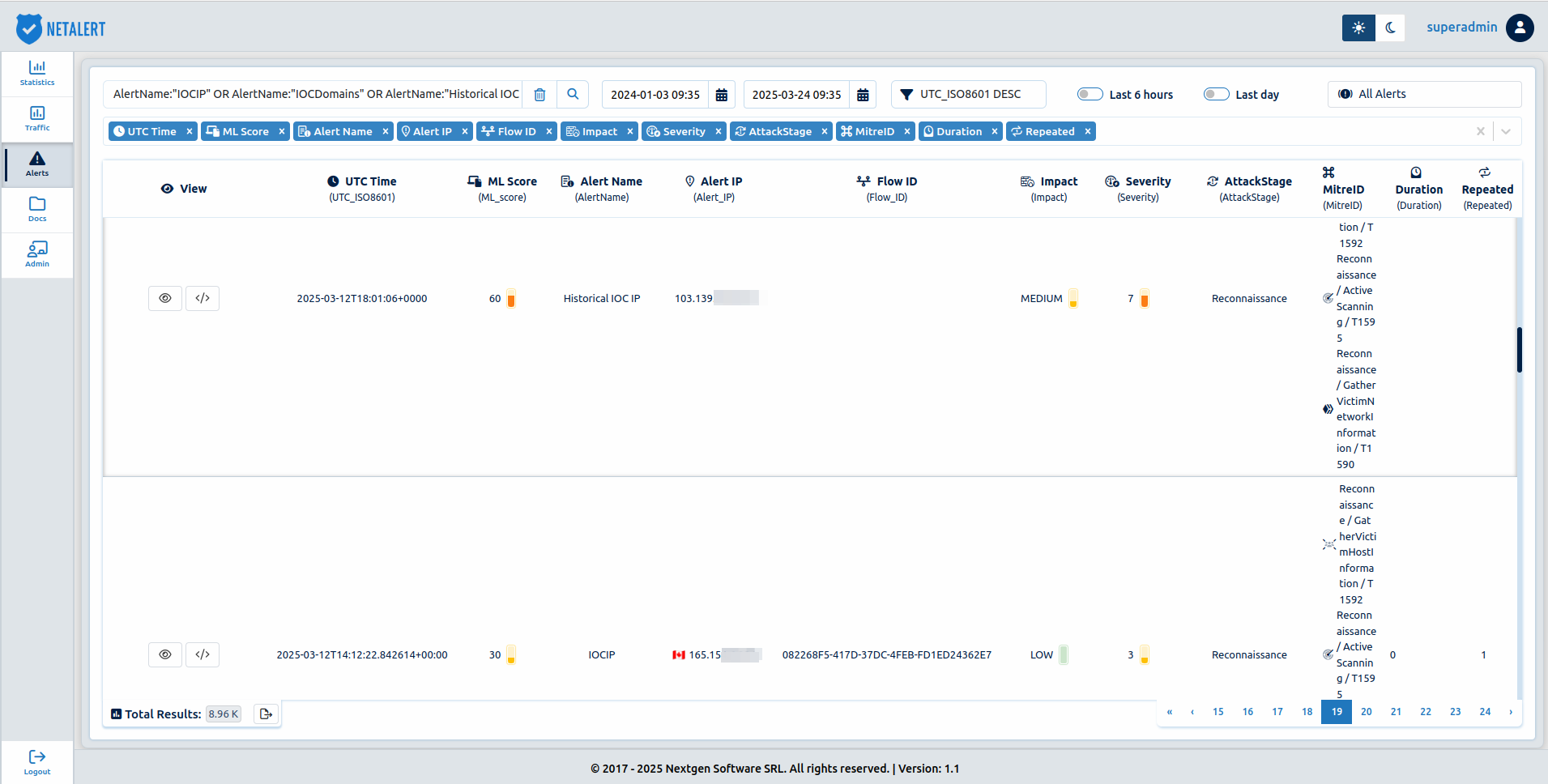The image size is (1548, 784).
Task: Run search with magnifier icon
Action: [x=573, y=95]
